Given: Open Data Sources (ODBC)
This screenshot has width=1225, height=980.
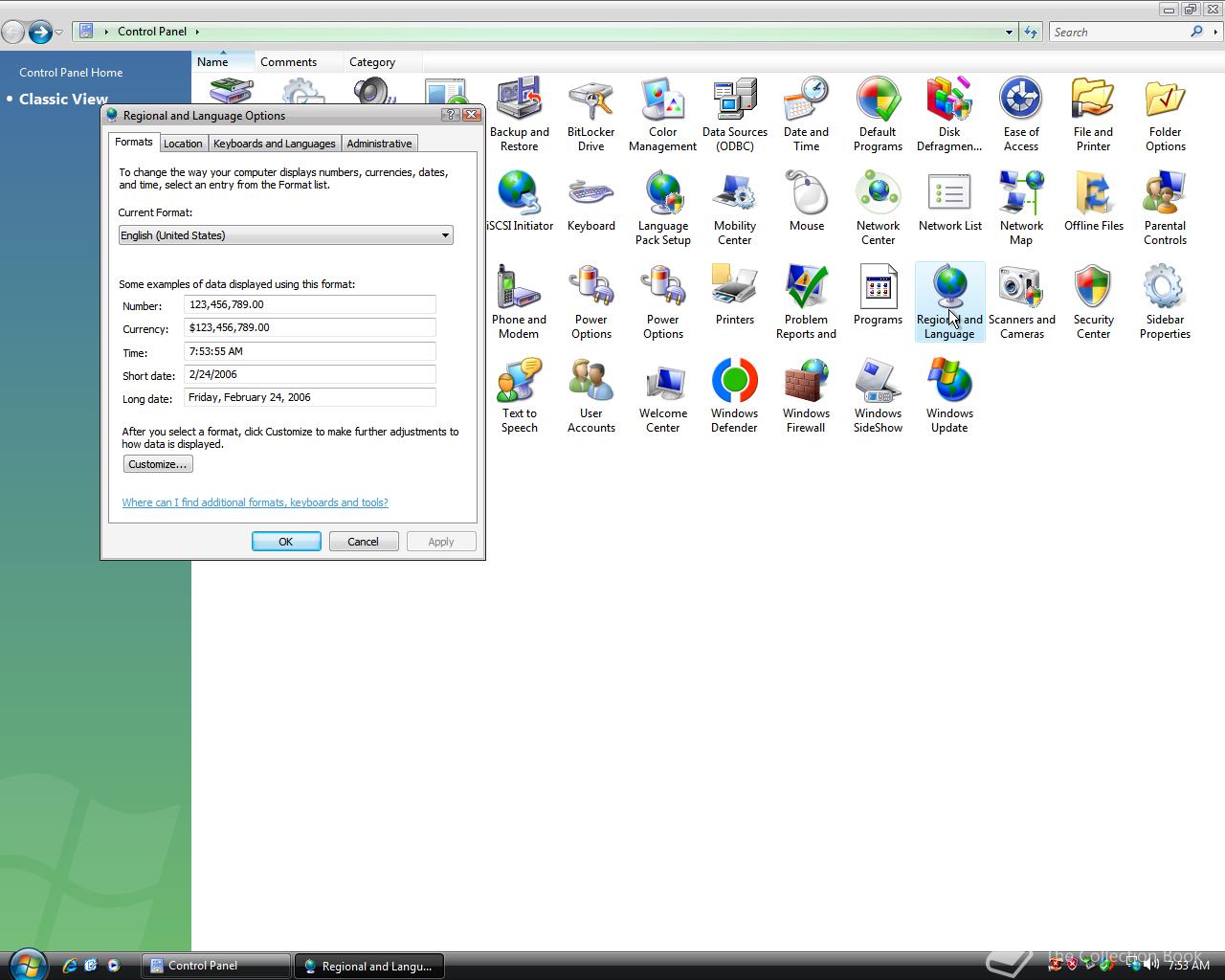Looking at the screenshot, I should tap(734, 115).
